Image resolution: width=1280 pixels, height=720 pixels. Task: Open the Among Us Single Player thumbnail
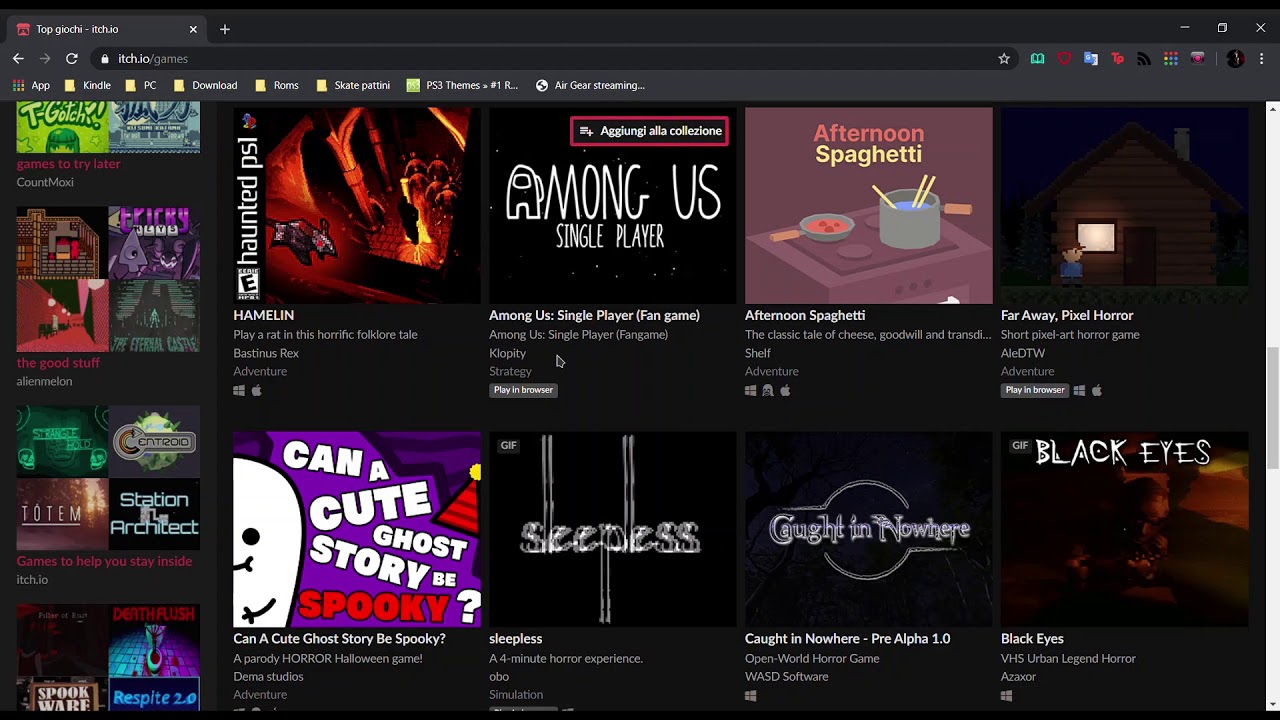(613, 205)
